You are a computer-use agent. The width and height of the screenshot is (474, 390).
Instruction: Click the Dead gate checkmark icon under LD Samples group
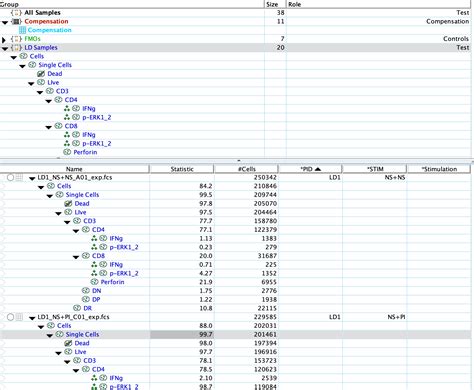pyautogui.click(x=41, y=74)
